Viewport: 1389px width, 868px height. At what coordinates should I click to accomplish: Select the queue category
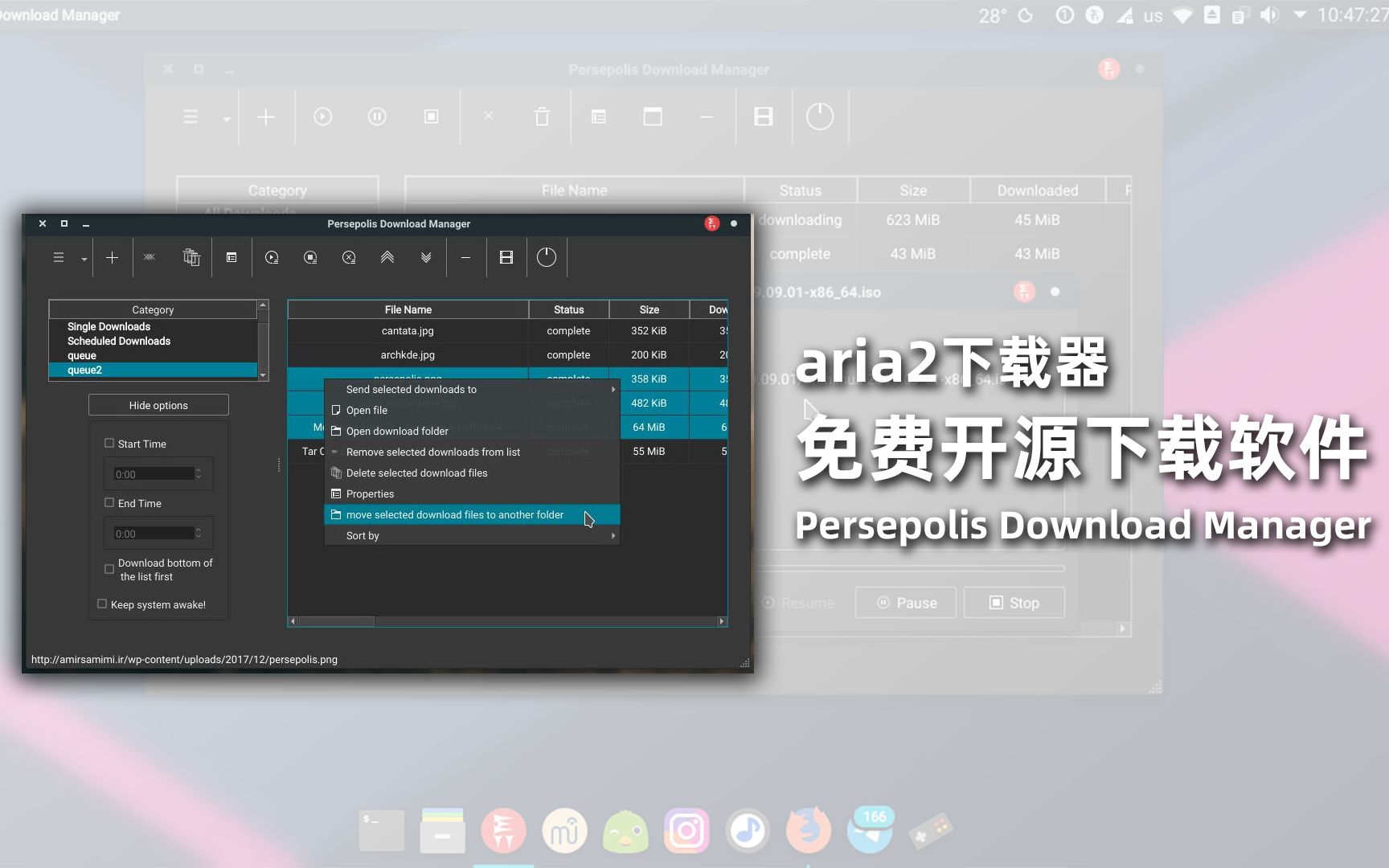153,355
